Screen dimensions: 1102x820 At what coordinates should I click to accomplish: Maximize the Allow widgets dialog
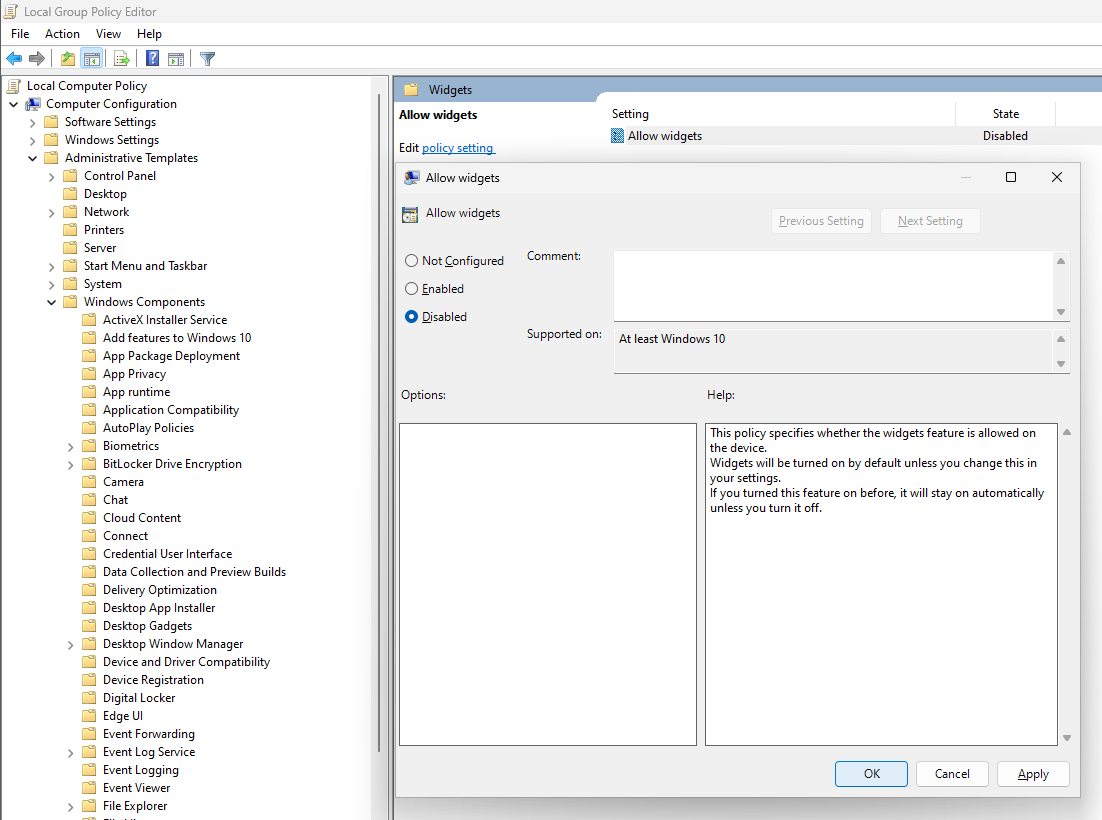1011,177
